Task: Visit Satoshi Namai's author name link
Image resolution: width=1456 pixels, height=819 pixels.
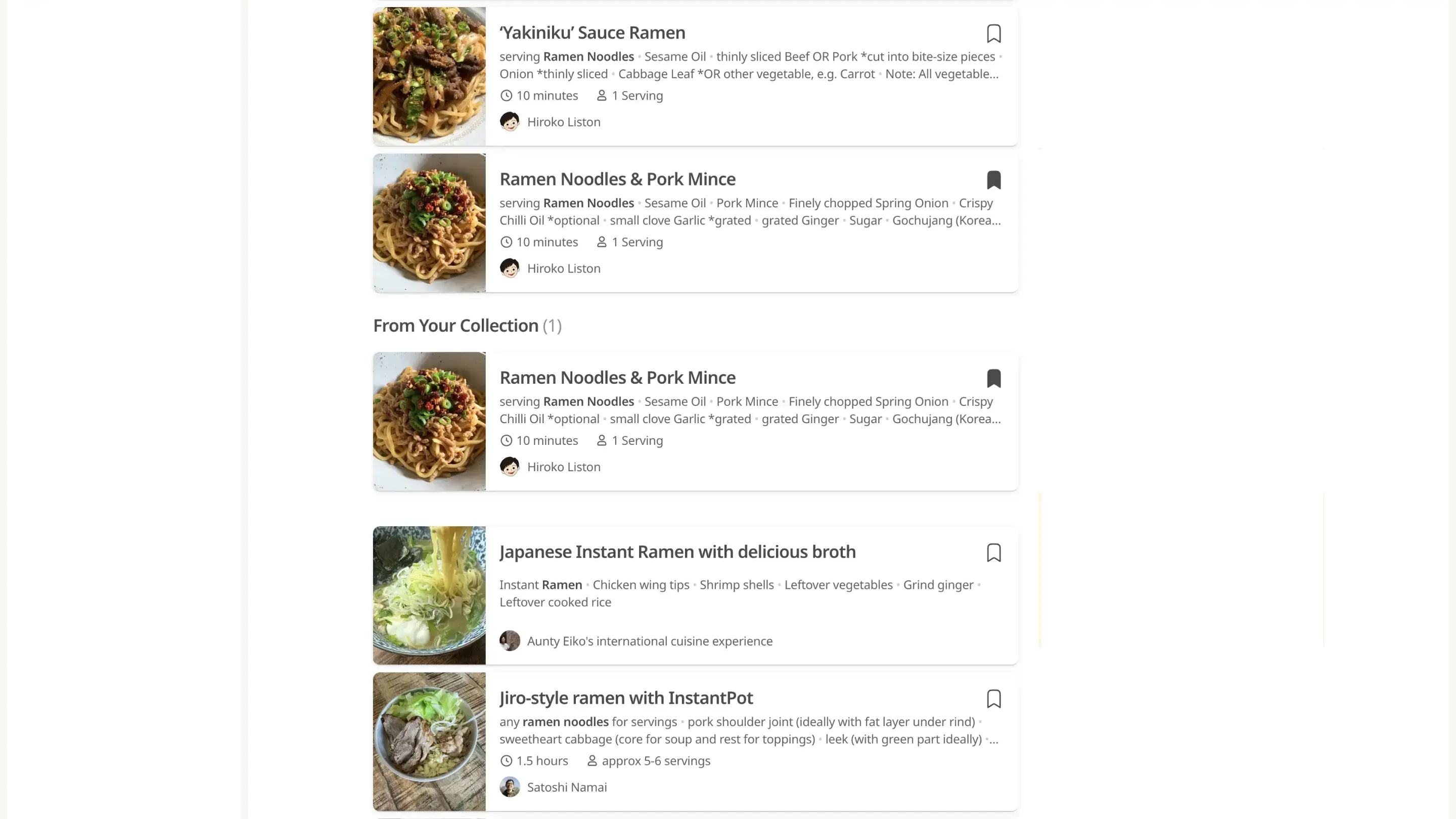Action: point(566,787)
